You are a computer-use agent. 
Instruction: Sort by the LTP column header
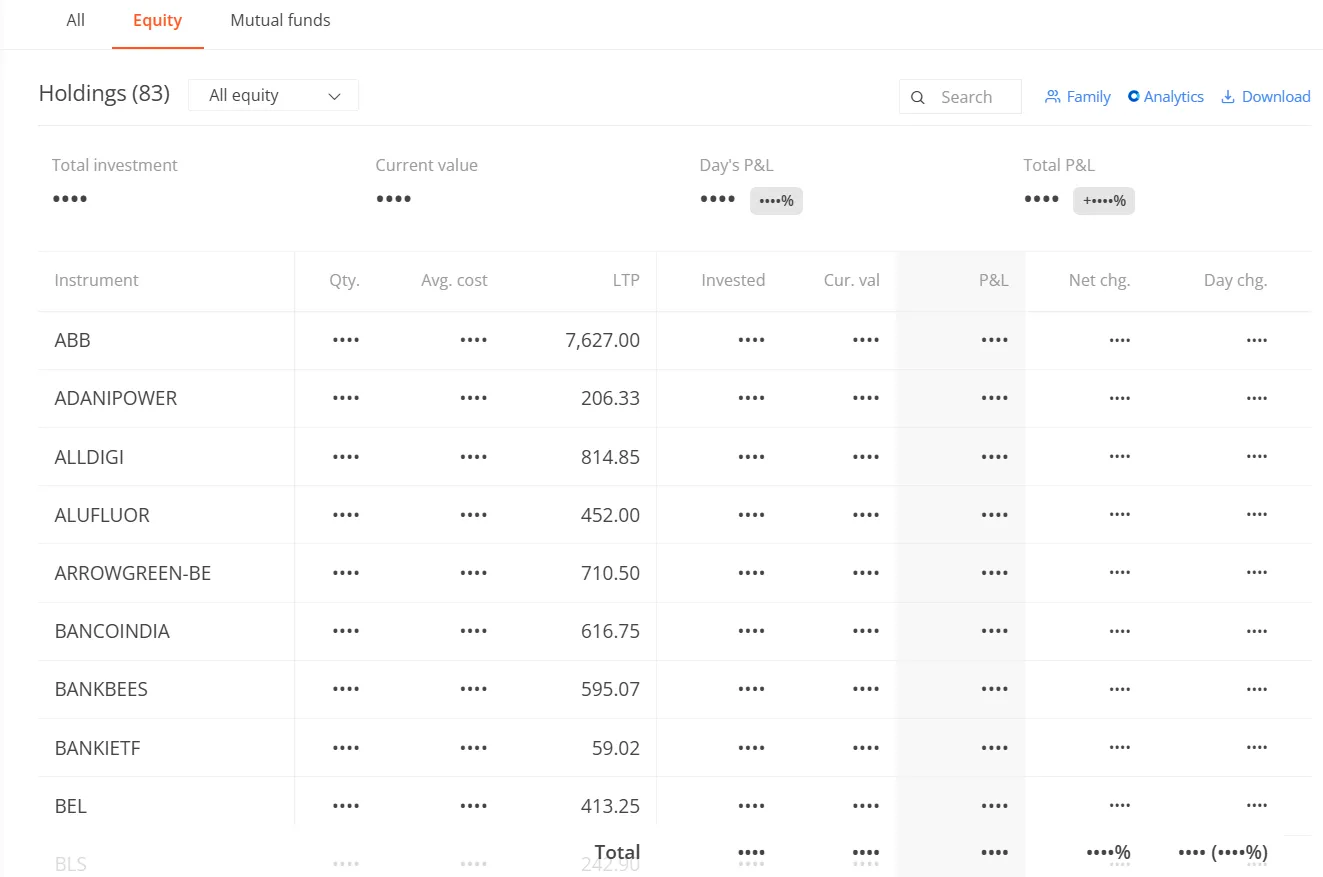(x=626, y=280)
